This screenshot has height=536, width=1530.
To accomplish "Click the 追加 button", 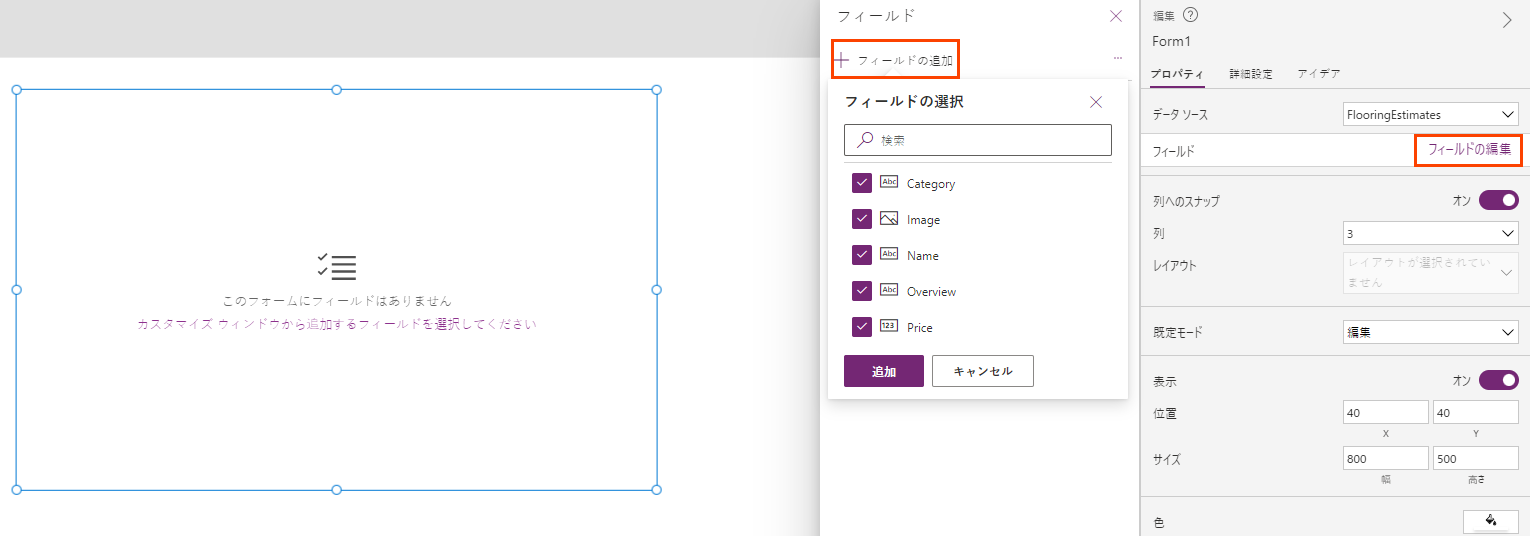I will pyautogui.click(x=883, y=371).
